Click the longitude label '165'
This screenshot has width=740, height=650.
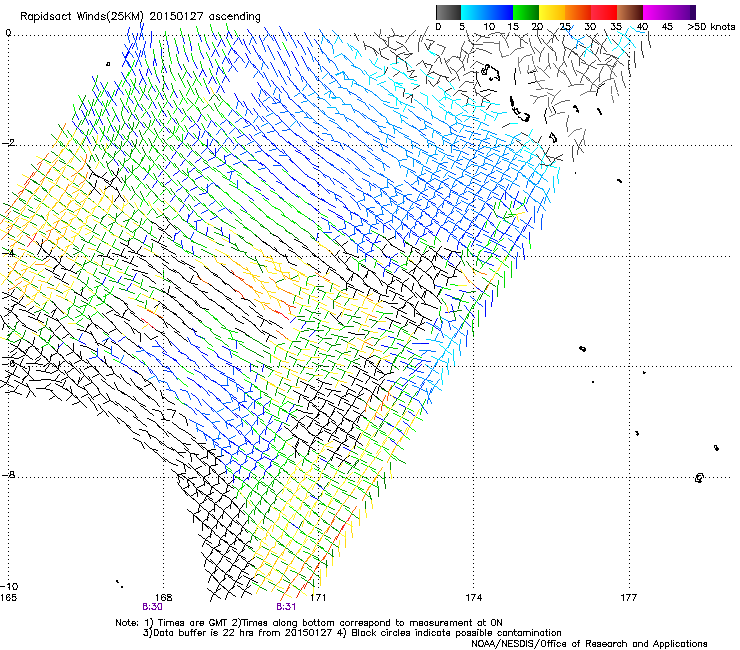click(8, 598)
